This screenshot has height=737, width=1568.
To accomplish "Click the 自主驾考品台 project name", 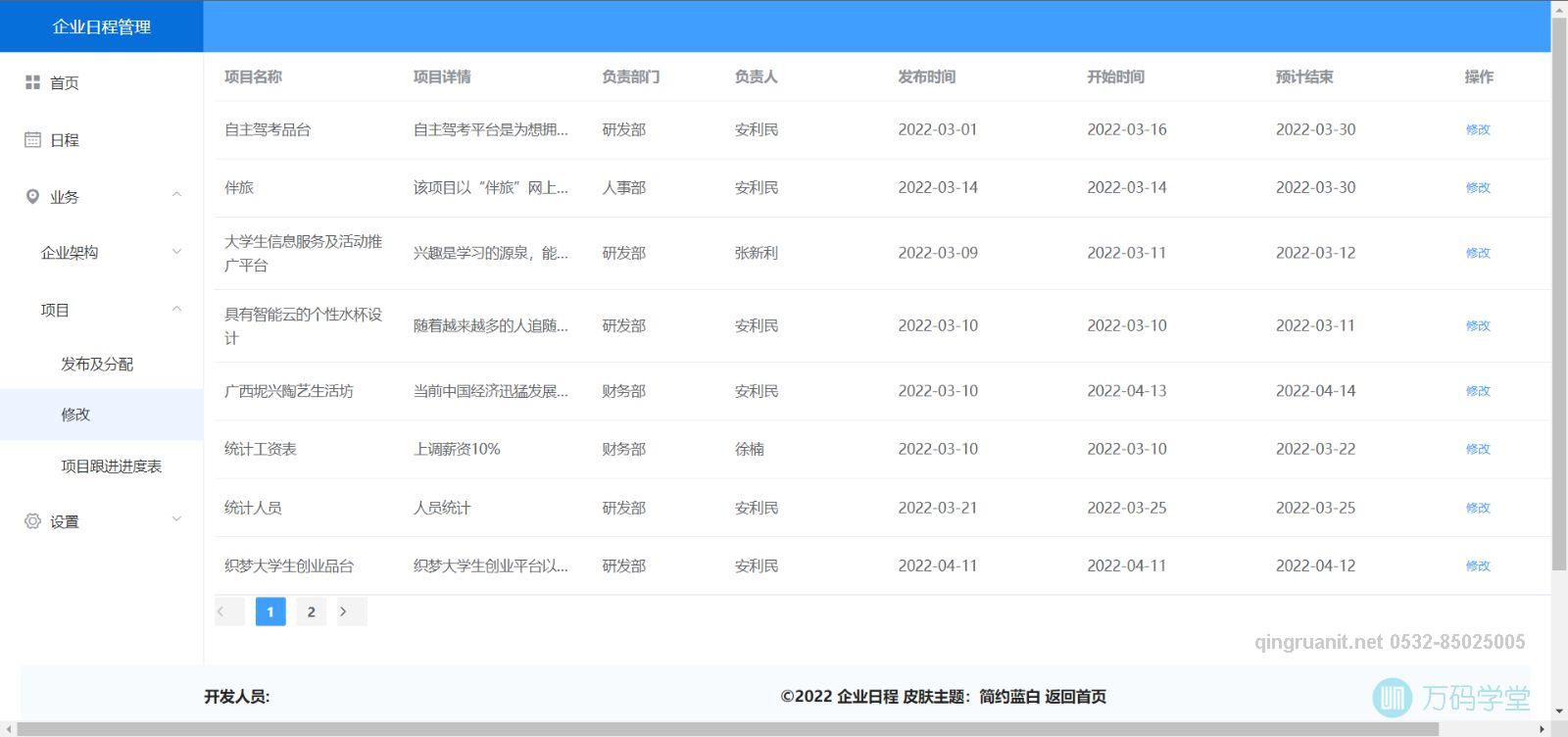I will (268, 129).
